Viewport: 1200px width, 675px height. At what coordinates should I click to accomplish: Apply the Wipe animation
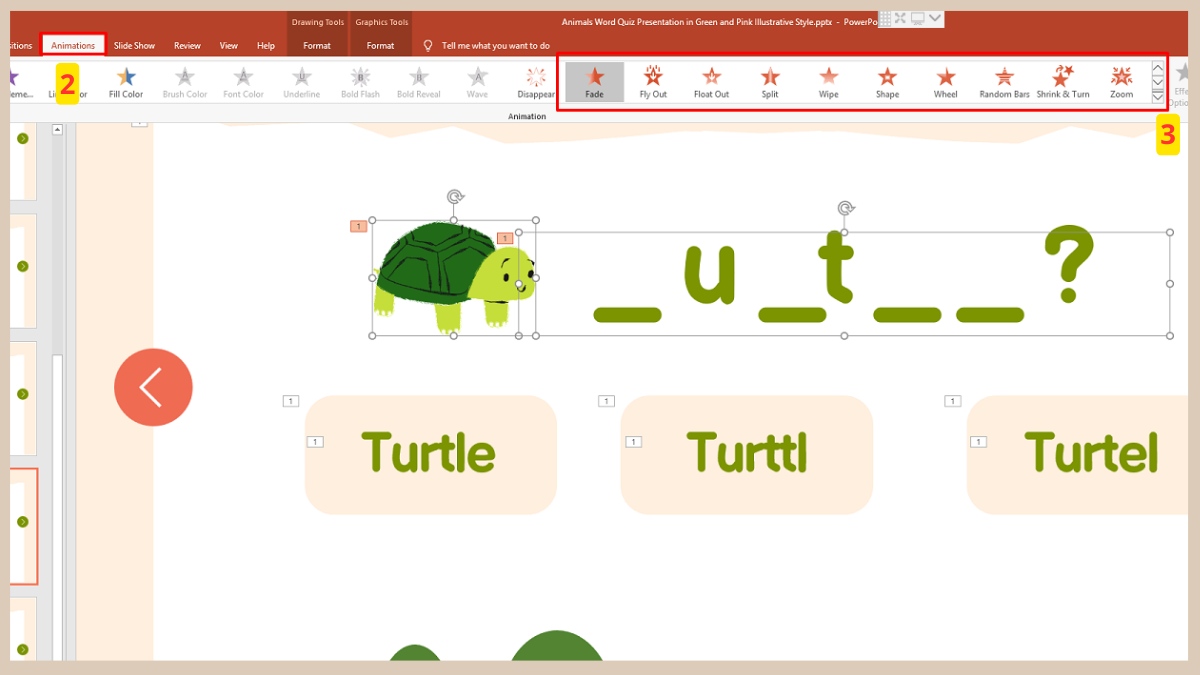point(828,81)
